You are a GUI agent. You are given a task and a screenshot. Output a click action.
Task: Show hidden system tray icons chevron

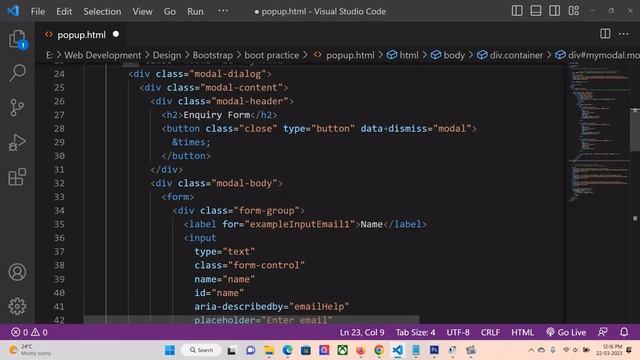point(531,350)
